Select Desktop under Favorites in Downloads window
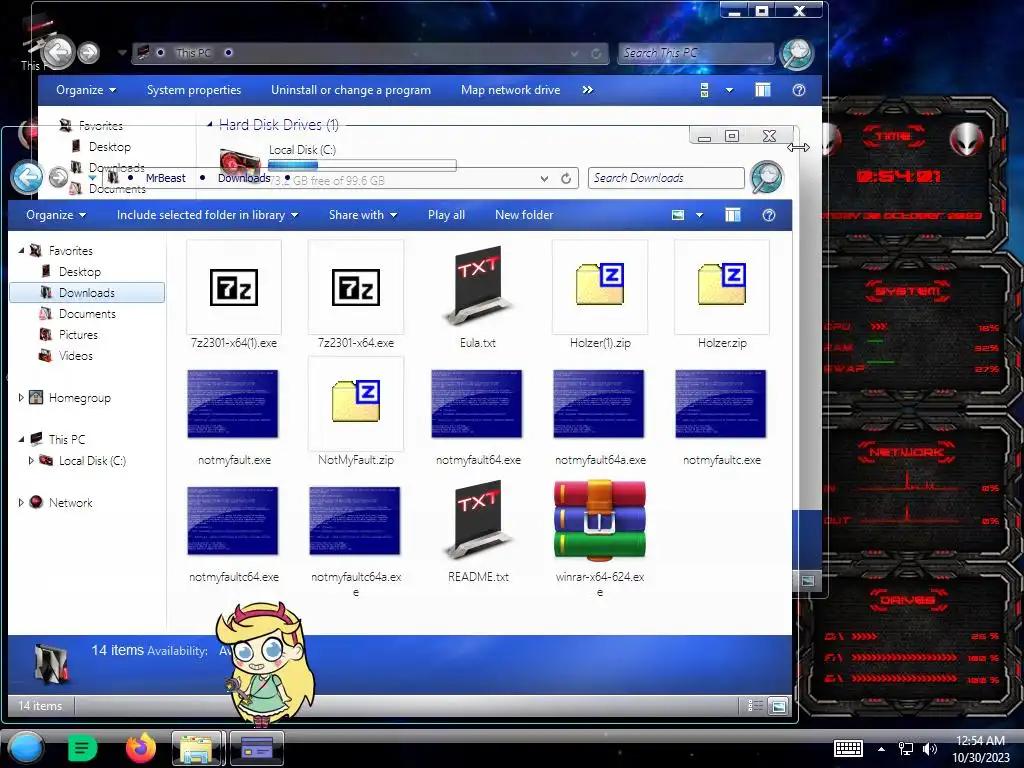Viewport: 1024px width, 768px height. pyautogui.click(x=80, y=272)
